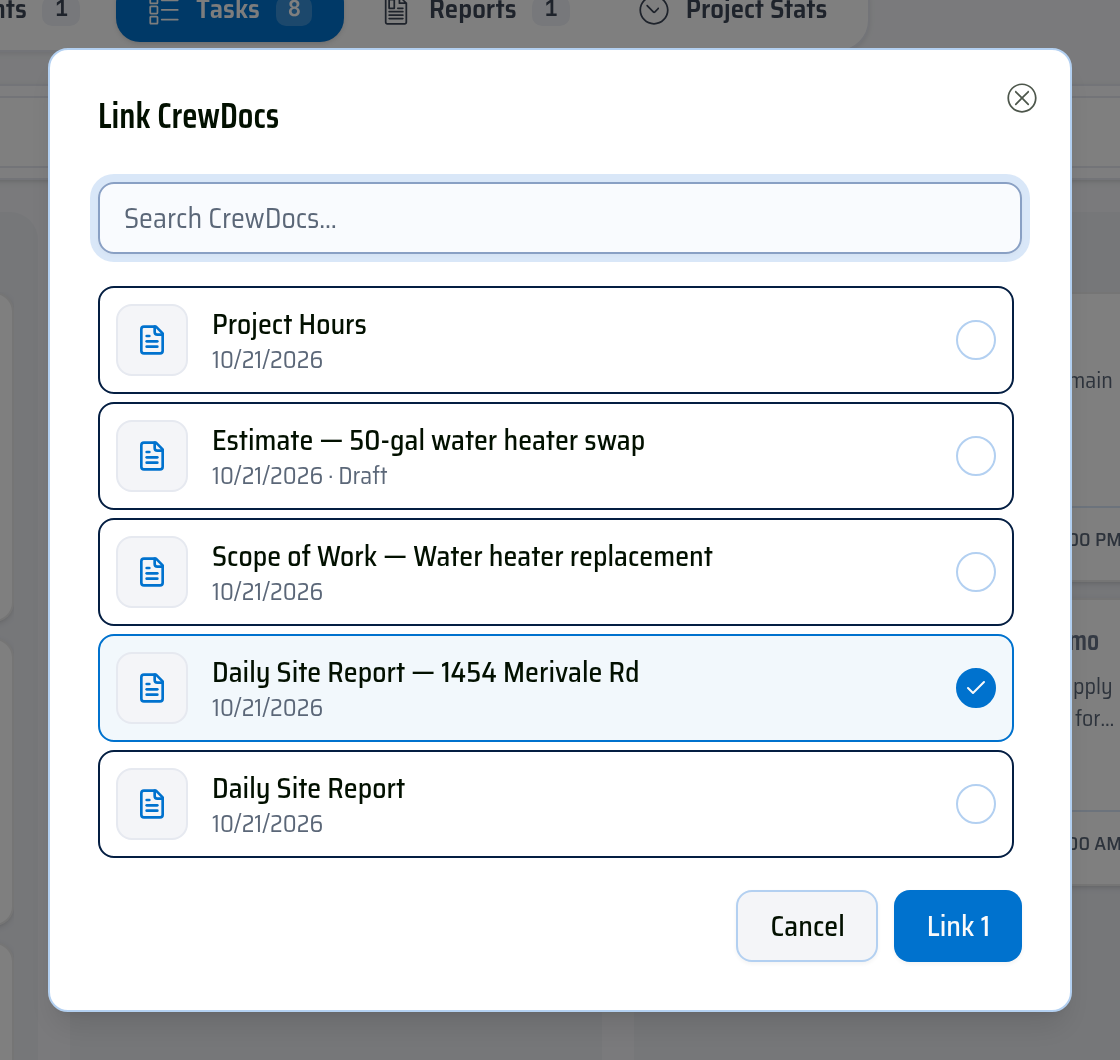This screenshot has width=1120, height=1060.
Task: Click the 'Project Hours' title text
Action: click(x=289, y=325)
